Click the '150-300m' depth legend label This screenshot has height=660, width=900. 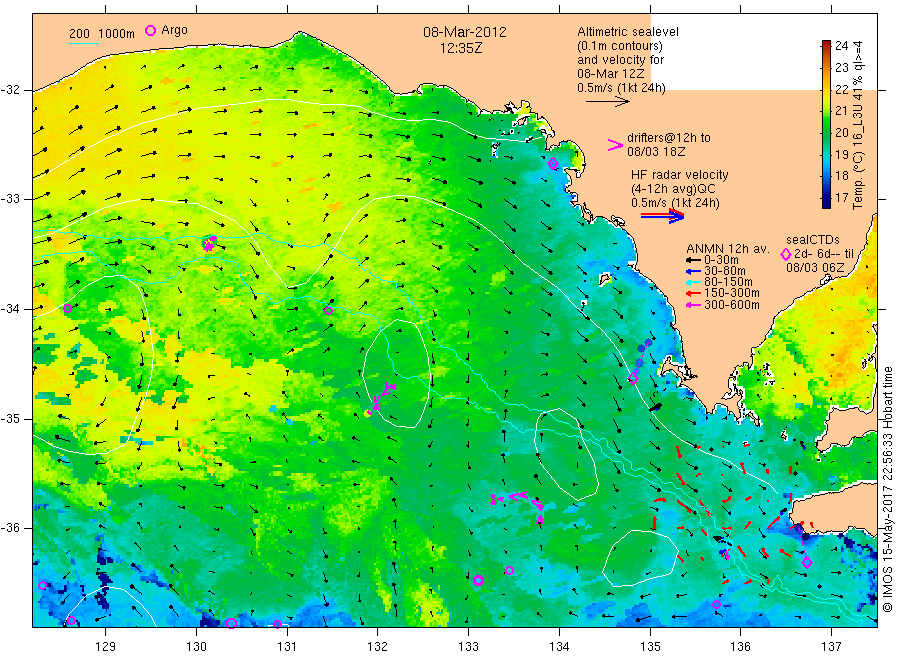click(x=732, y=293)
